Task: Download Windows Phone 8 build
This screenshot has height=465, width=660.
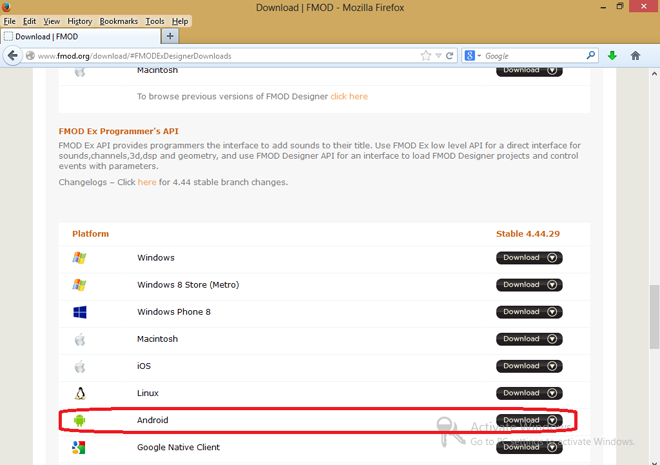Action: tap(529, 312)
